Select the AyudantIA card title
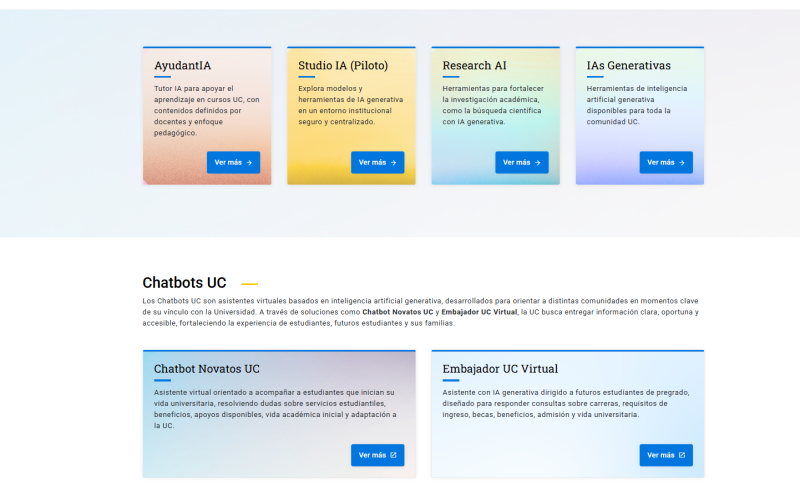The width and height of the screenshot is (800, 488). (x=183, y=65)
